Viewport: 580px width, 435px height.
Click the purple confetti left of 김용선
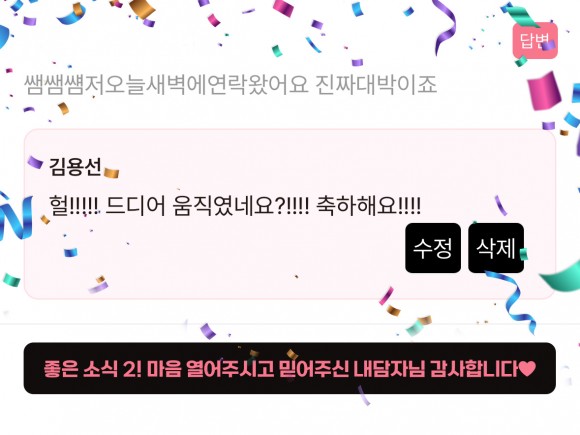(35, 162)
